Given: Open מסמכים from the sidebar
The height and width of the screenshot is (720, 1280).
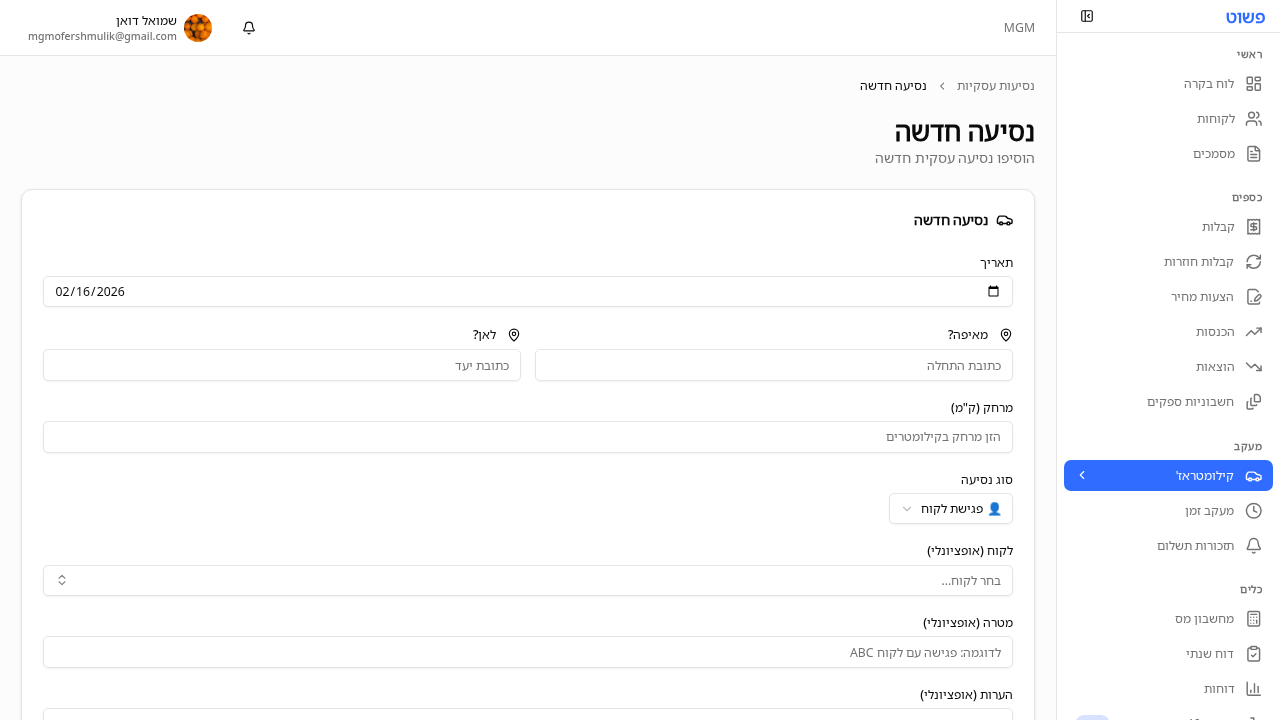Looking at the screenshot, I should coord(1254,153).
